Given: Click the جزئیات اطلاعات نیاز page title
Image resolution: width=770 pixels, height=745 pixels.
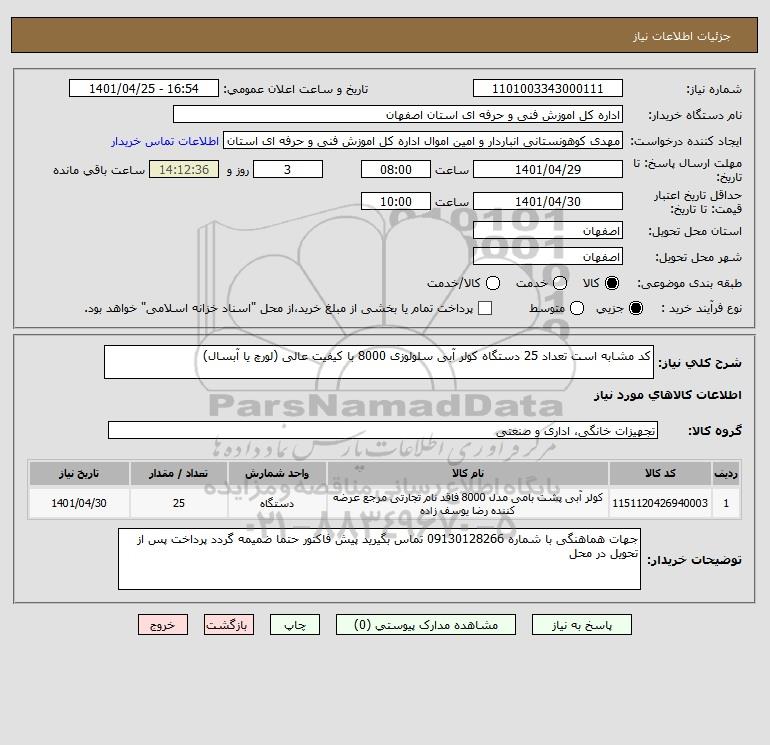Looking at the screenshot, I should coord(682,36).
